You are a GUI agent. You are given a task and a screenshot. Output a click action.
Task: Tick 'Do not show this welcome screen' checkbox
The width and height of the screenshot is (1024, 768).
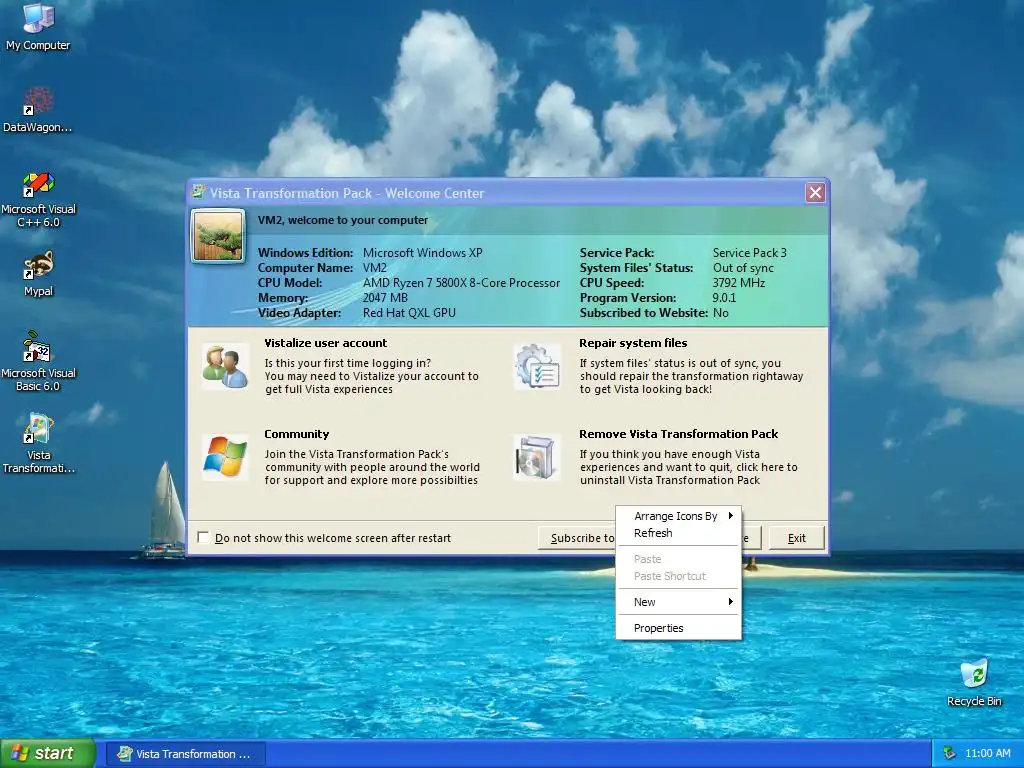pos(203,537)
